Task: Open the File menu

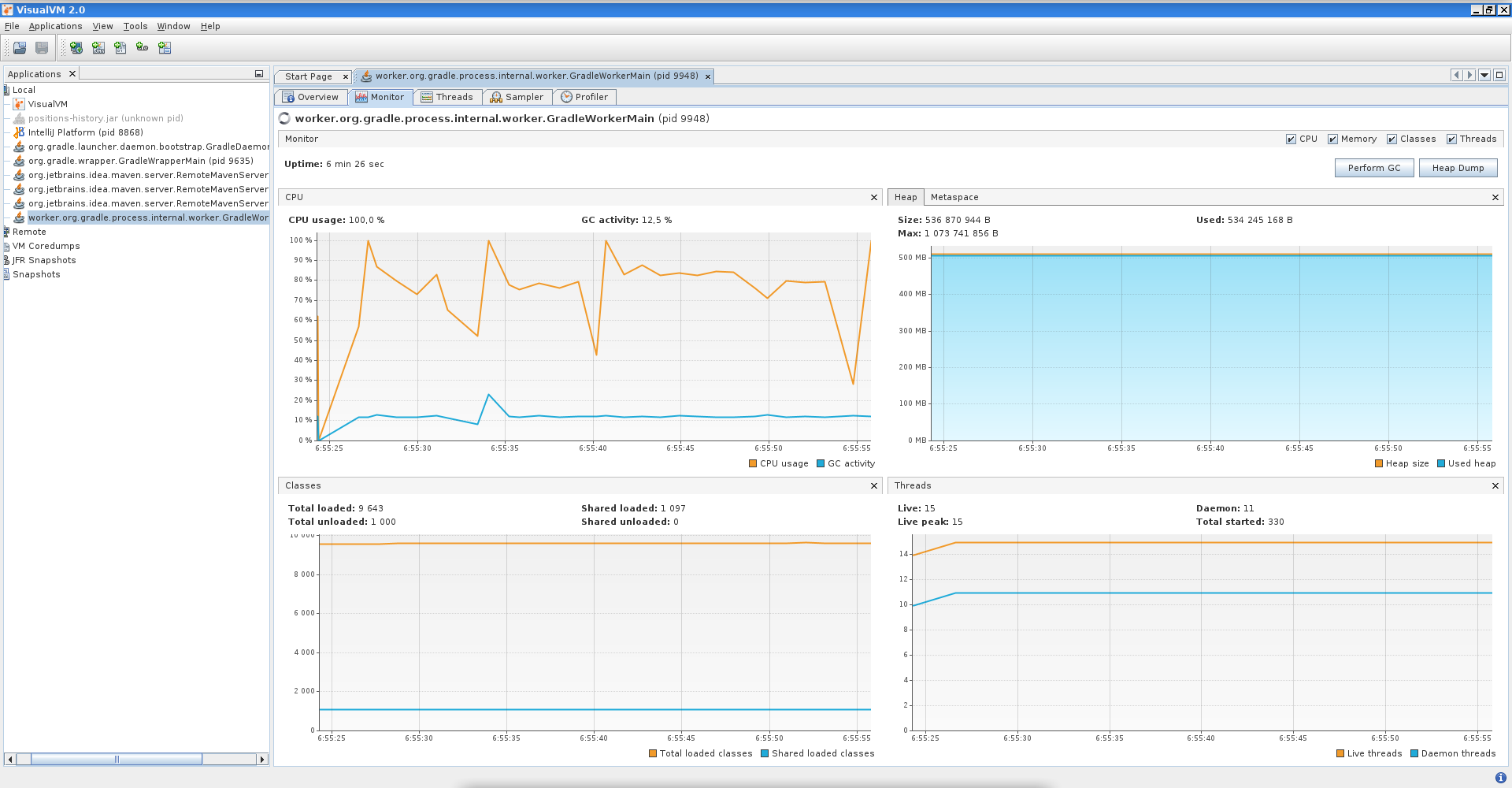Action: point(12,26)
